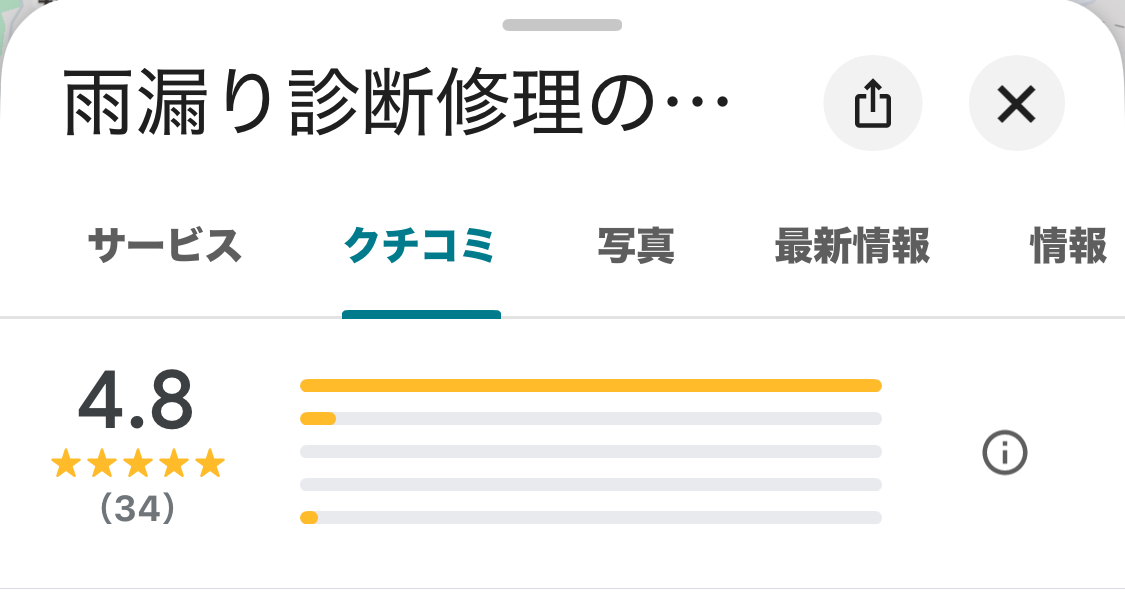
Task: Click the last star under 4.8
Action: tap(210, 464)
